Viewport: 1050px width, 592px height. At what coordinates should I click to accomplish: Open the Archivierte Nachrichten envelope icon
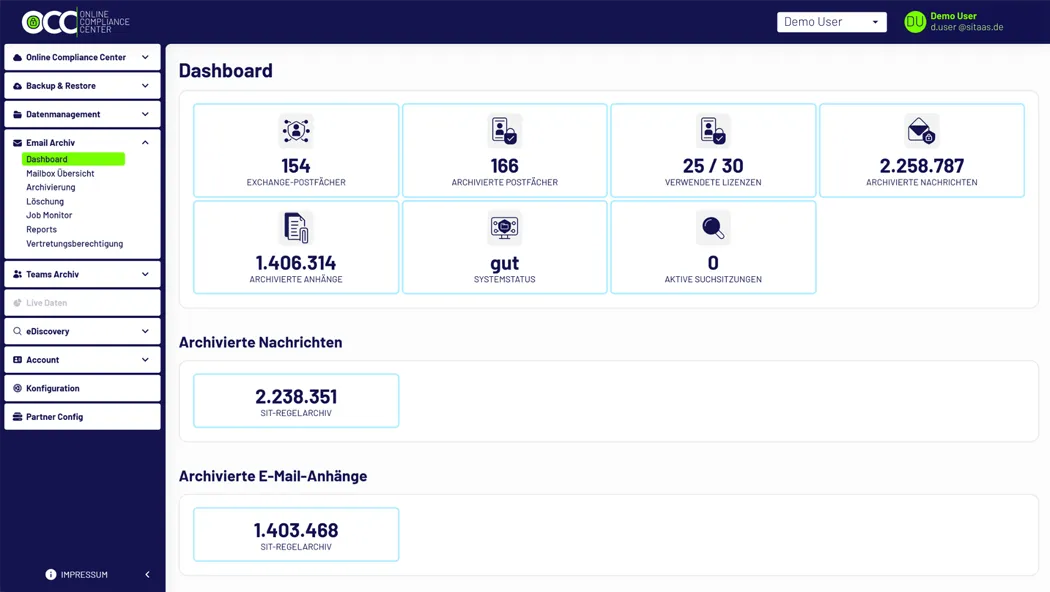click(921, 130)
